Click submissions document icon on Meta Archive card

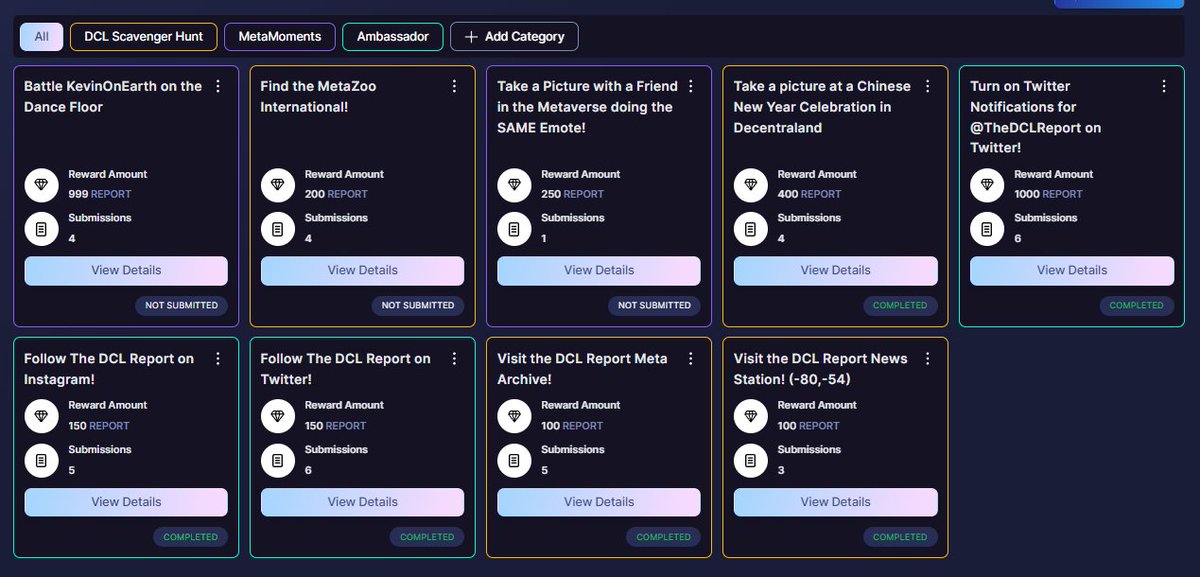click(x=514, y=460)
